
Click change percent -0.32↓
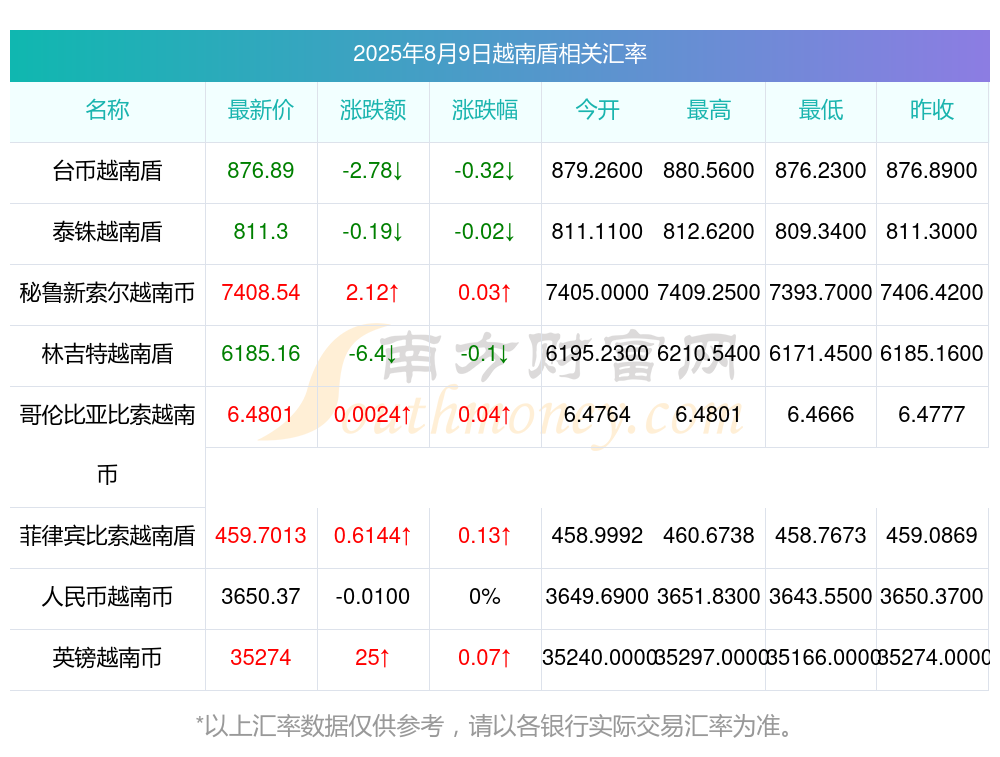485,170
